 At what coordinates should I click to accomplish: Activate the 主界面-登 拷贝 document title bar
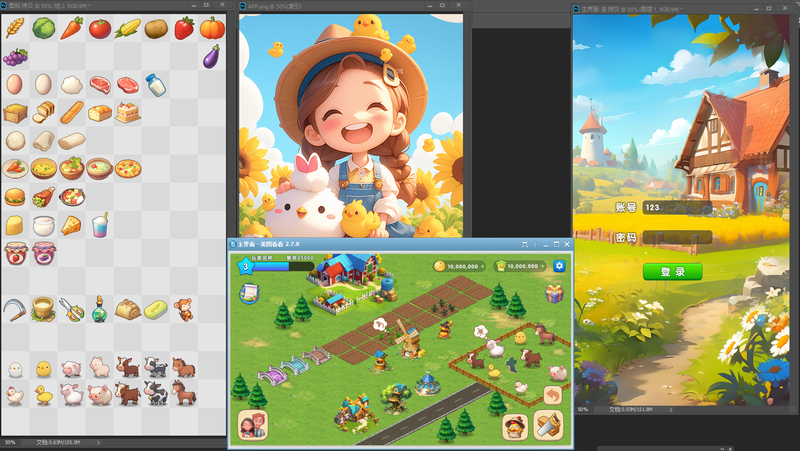632,9
